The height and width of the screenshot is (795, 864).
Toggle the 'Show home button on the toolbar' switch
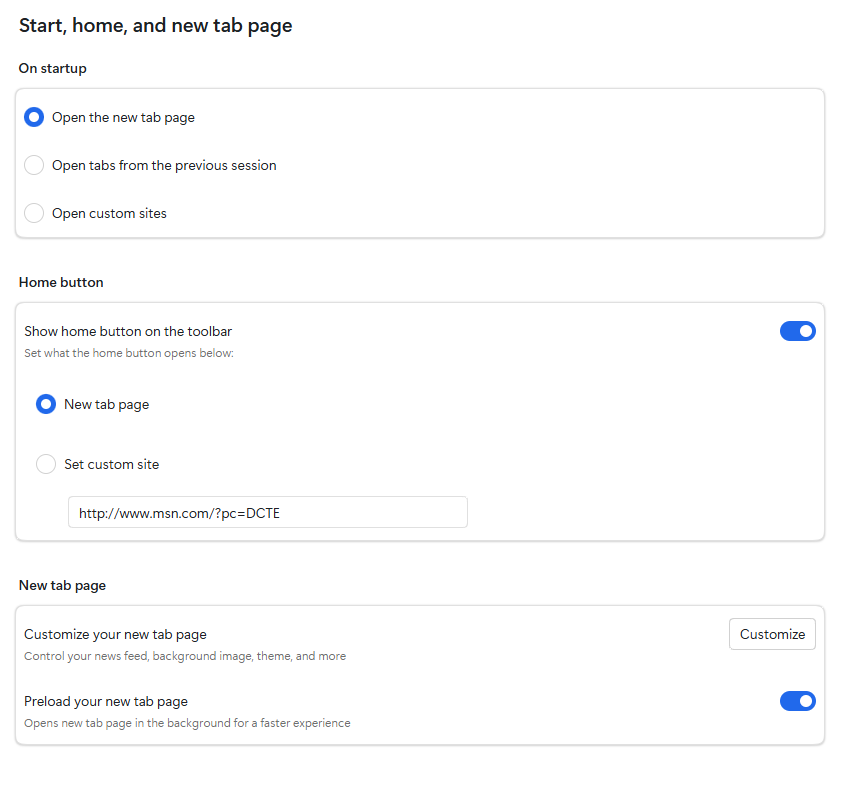coord(797,331)
